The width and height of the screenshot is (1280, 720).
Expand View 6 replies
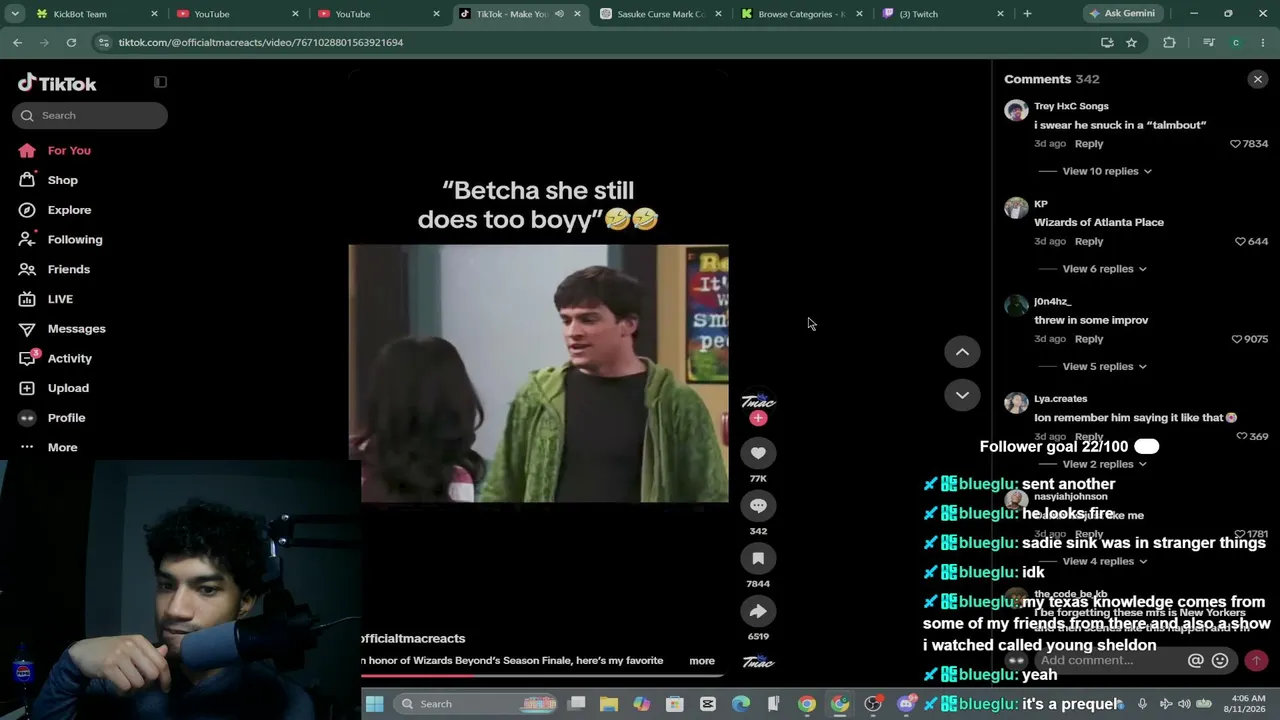(1104, 269)
